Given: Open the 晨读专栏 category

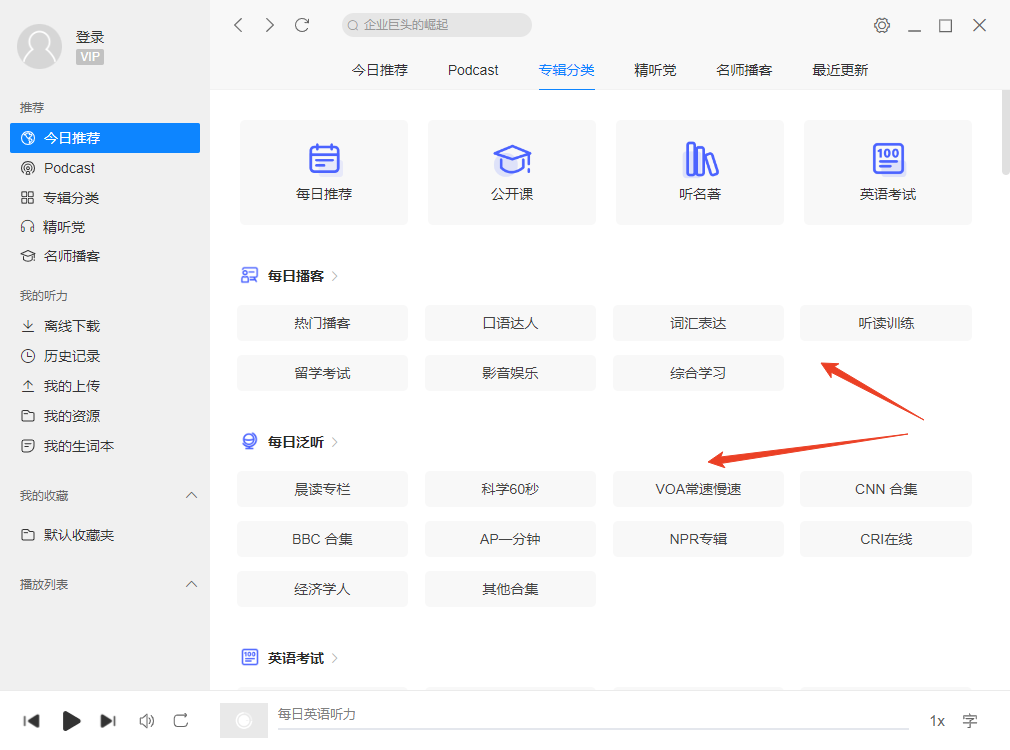Looking at the screenshot, I should pyautogui.click(x=323, y=489).
